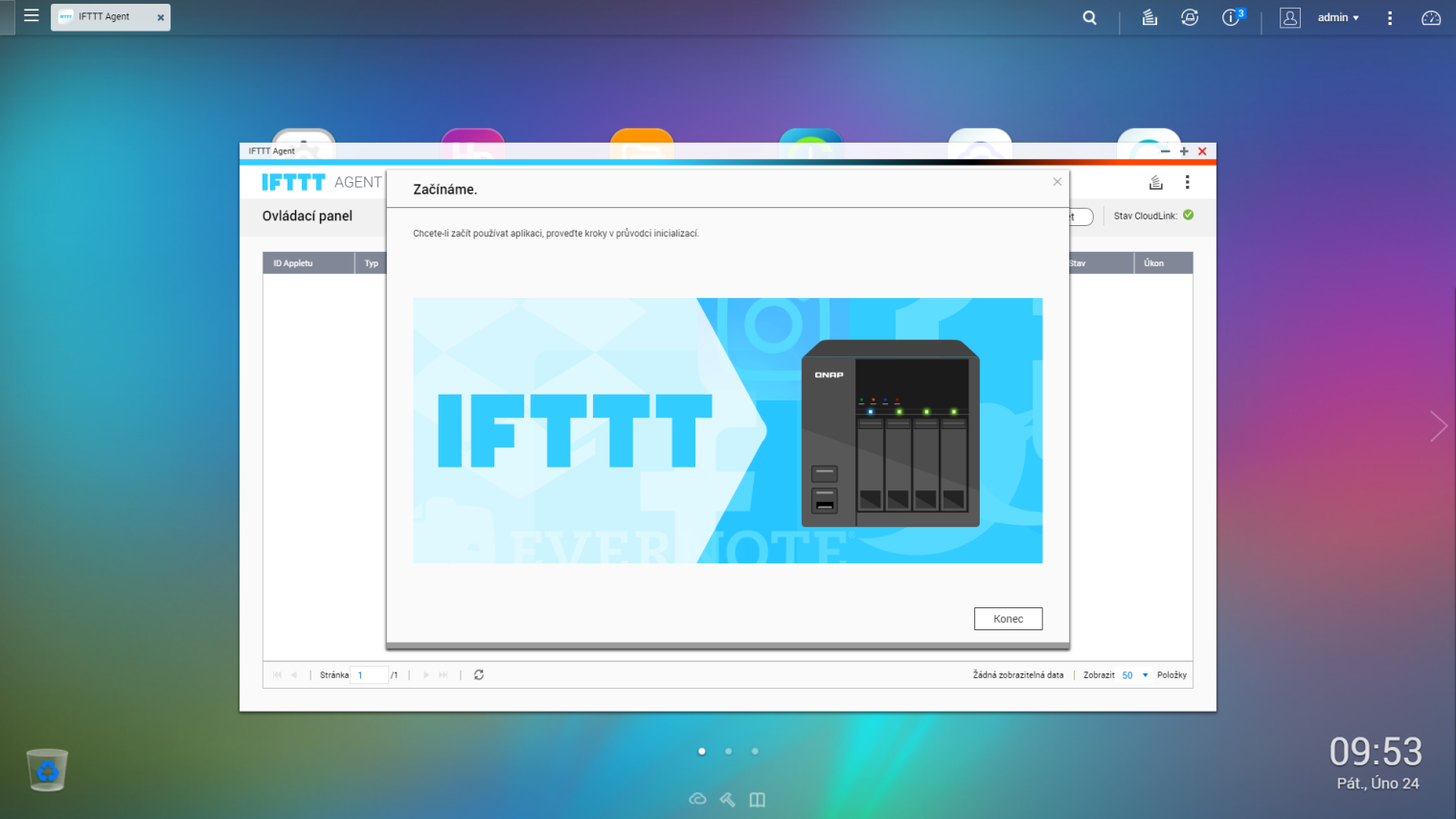This screenshot has height=819, width=1456.
Task: Open the search magnifier in top bar
Action: (1089, 17)
